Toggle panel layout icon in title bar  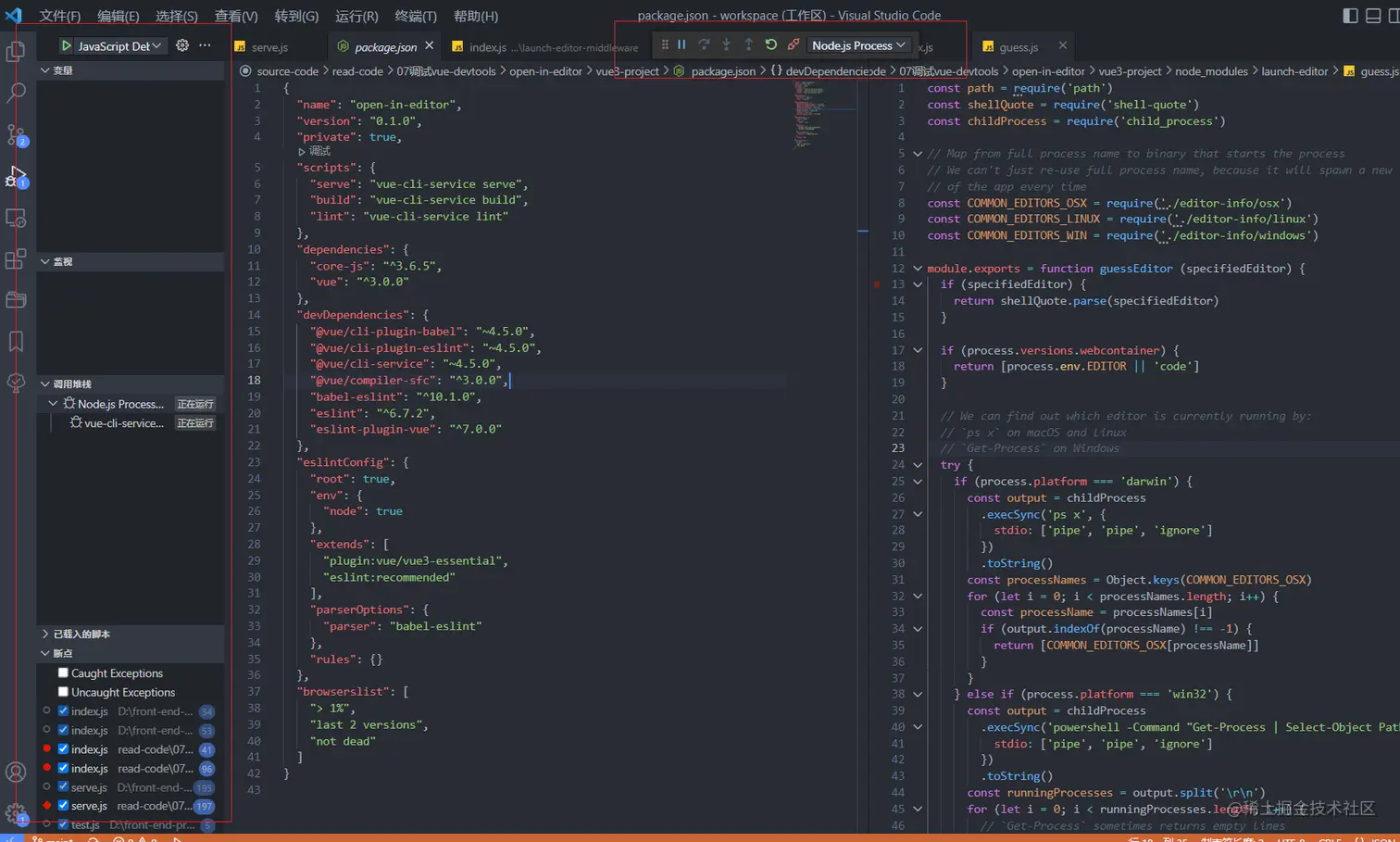tap(1373, 16)
